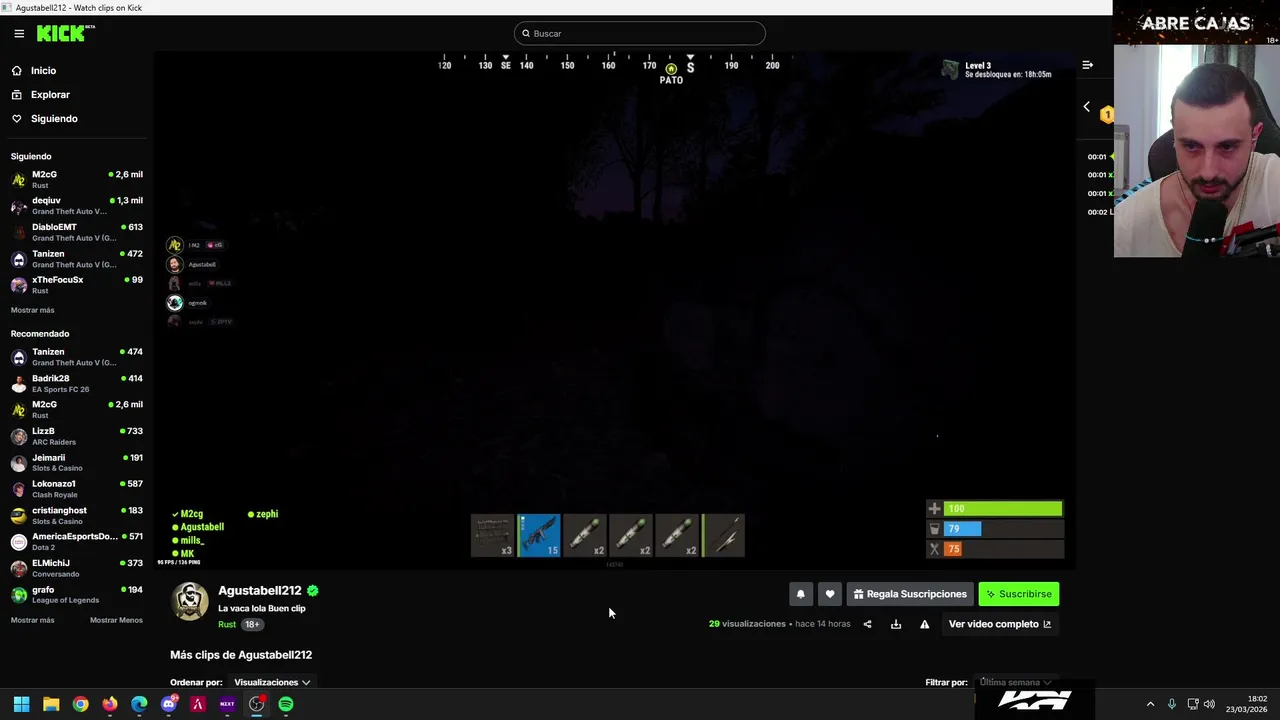Toggle the notification bell button
This screenshot has height=720, width=1280.
coord(800,594)
